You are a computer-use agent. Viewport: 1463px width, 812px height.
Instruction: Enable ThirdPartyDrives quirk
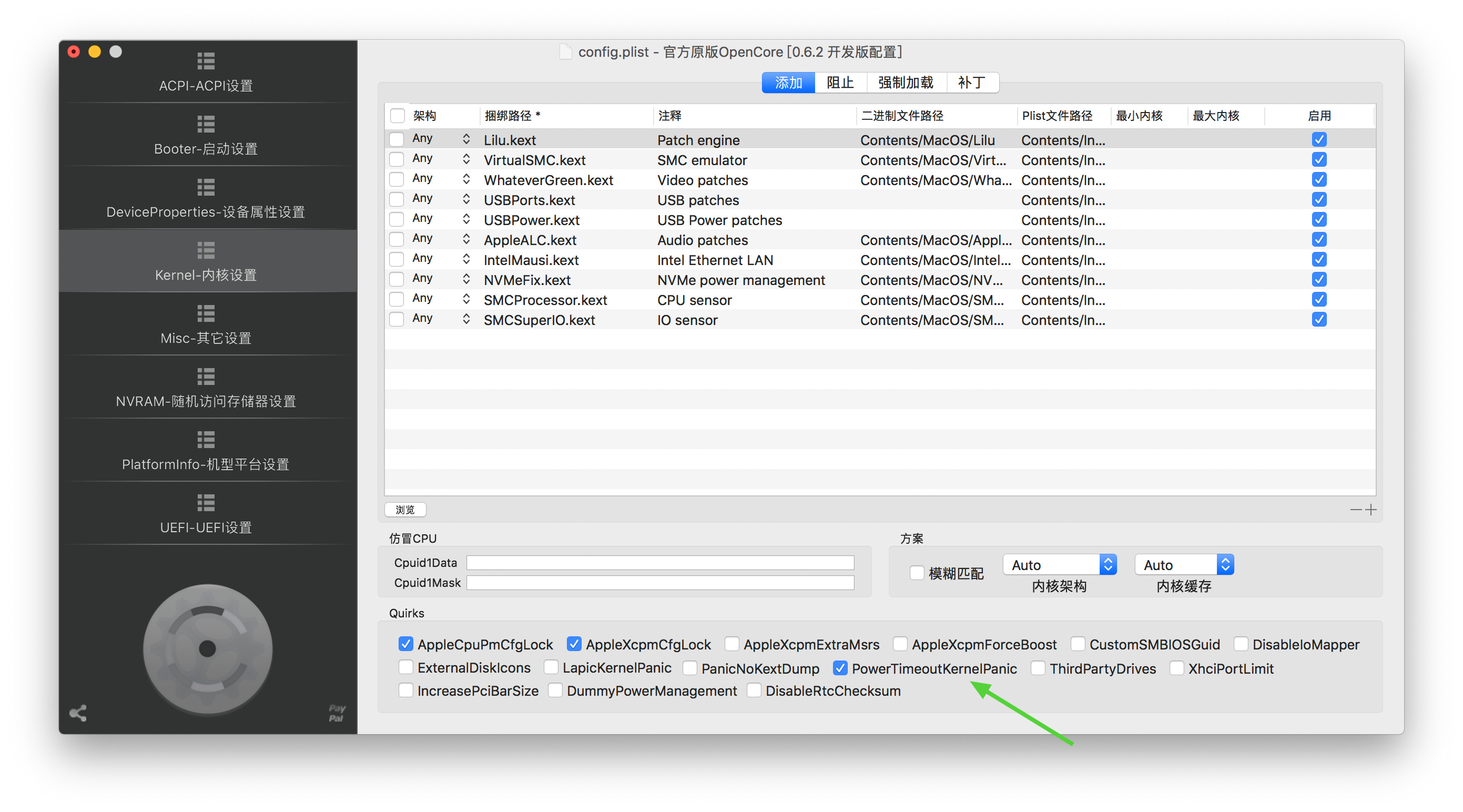click(x=1038, y=668)
